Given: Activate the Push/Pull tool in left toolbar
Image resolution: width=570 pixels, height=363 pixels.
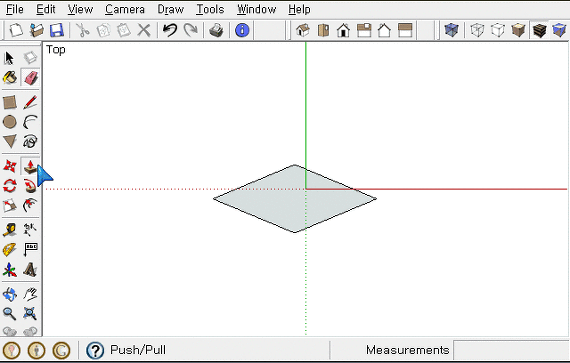Looking at the screenshot, I should pyautogui.click(x=30, y=166).
